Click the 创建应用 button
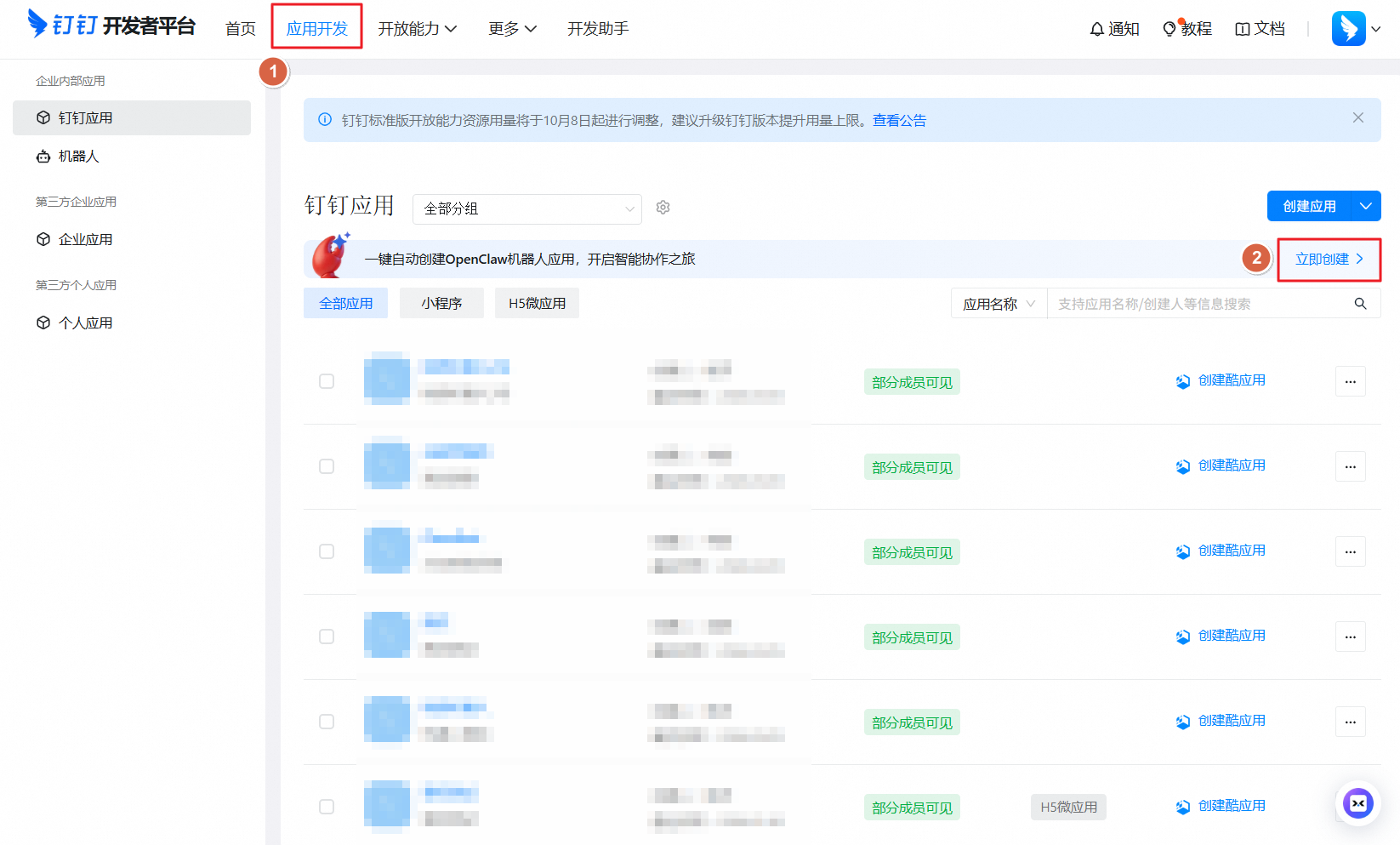Viewport: 1400px width, 845px height. (1309, 206)
